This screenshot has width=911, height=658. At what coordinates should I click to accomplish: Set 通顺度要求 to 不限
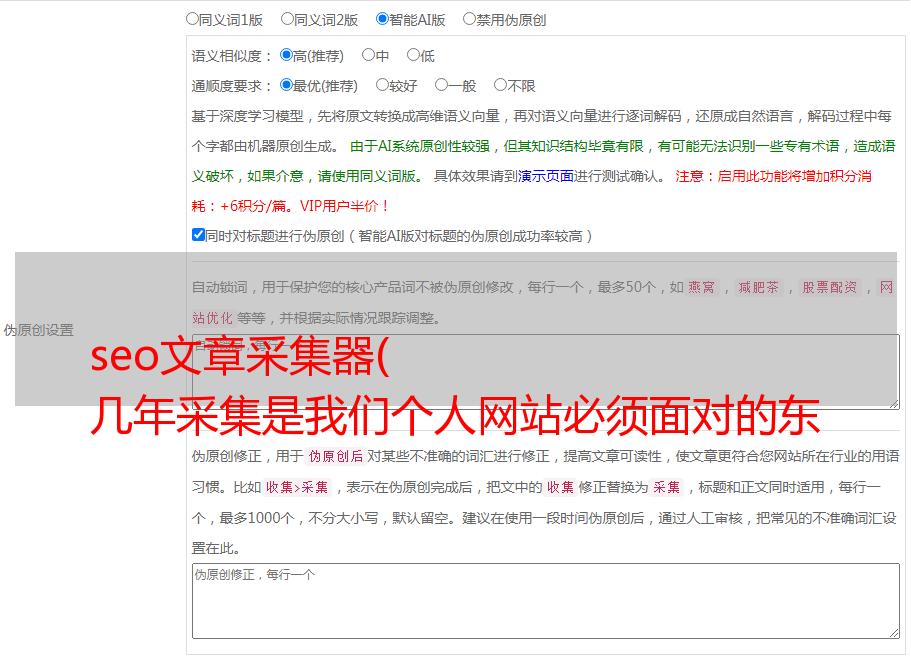coord(500,85)
